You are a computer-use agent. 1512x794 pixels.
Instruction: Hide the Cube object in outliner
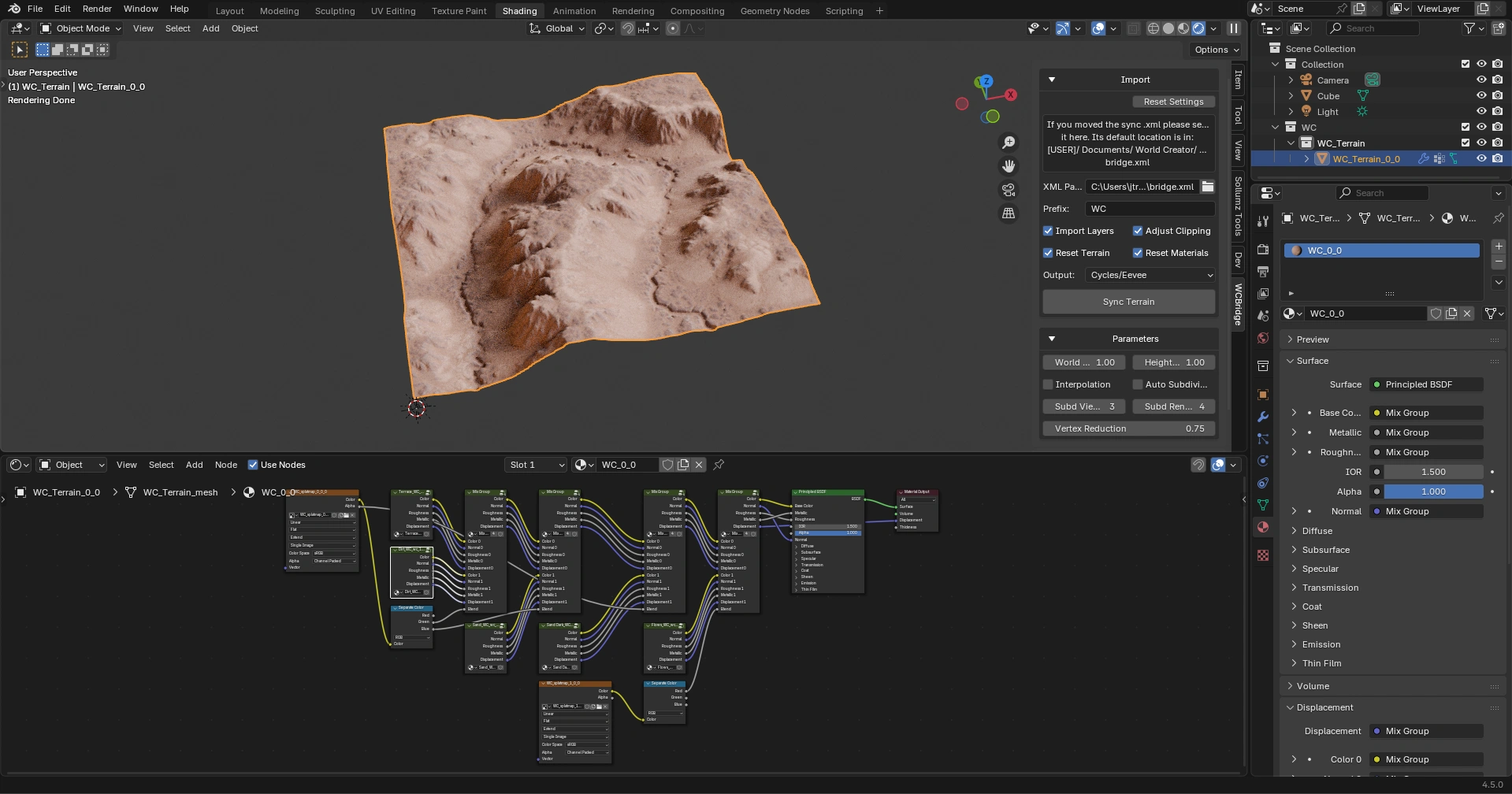[1481, 96]
